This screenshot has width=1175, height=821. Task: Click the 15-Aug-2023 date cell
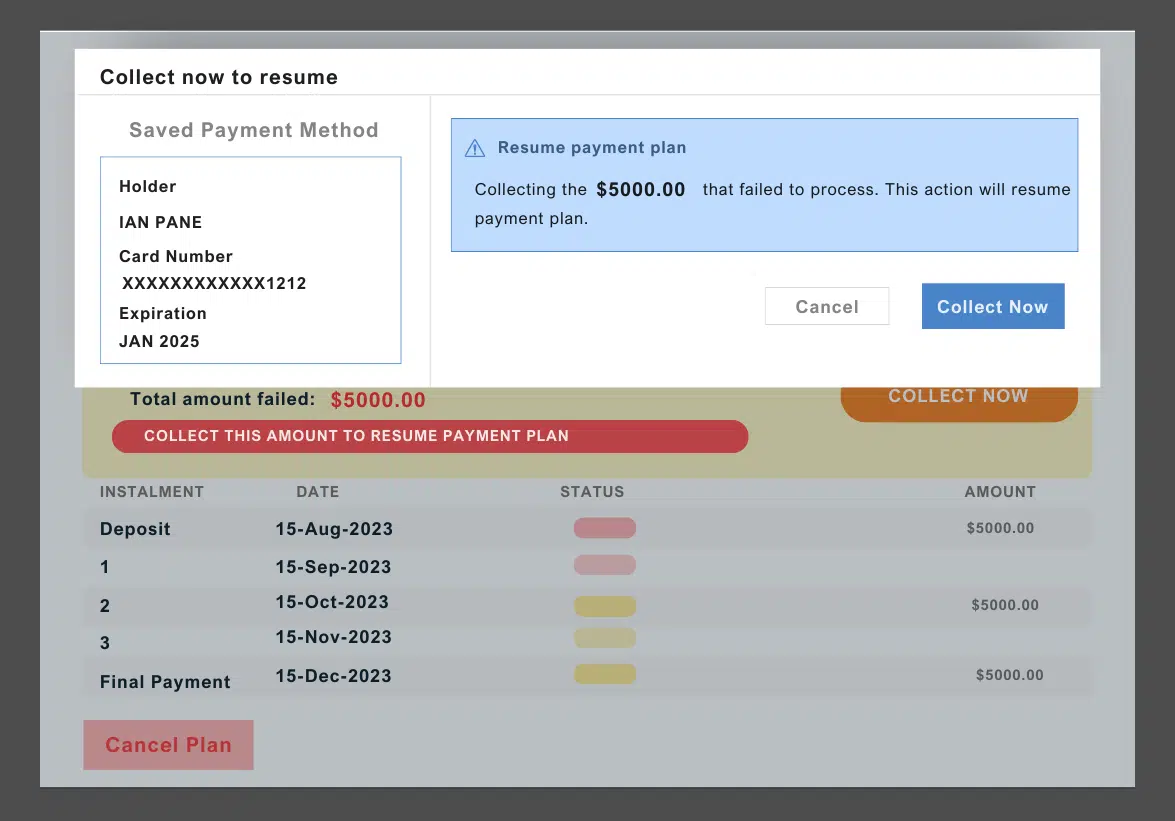334,529
